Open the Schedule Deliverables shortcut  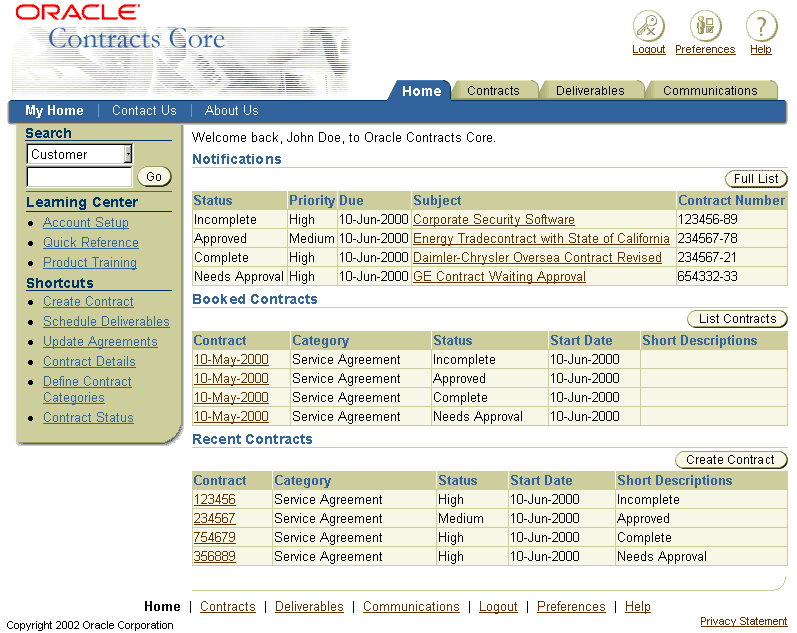106,321
